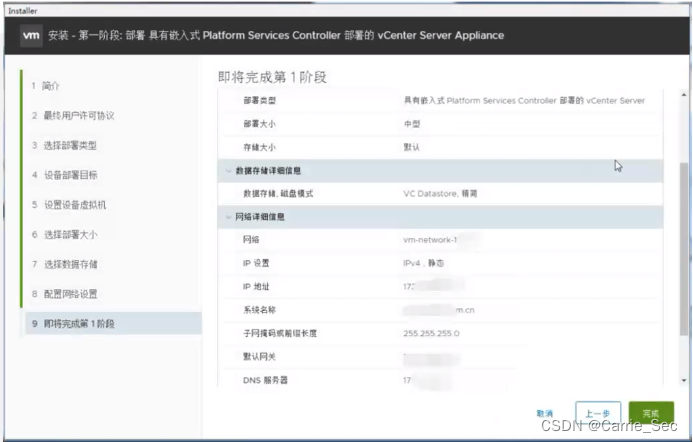Click the 子网掩码或前缀长度 label

280,333
